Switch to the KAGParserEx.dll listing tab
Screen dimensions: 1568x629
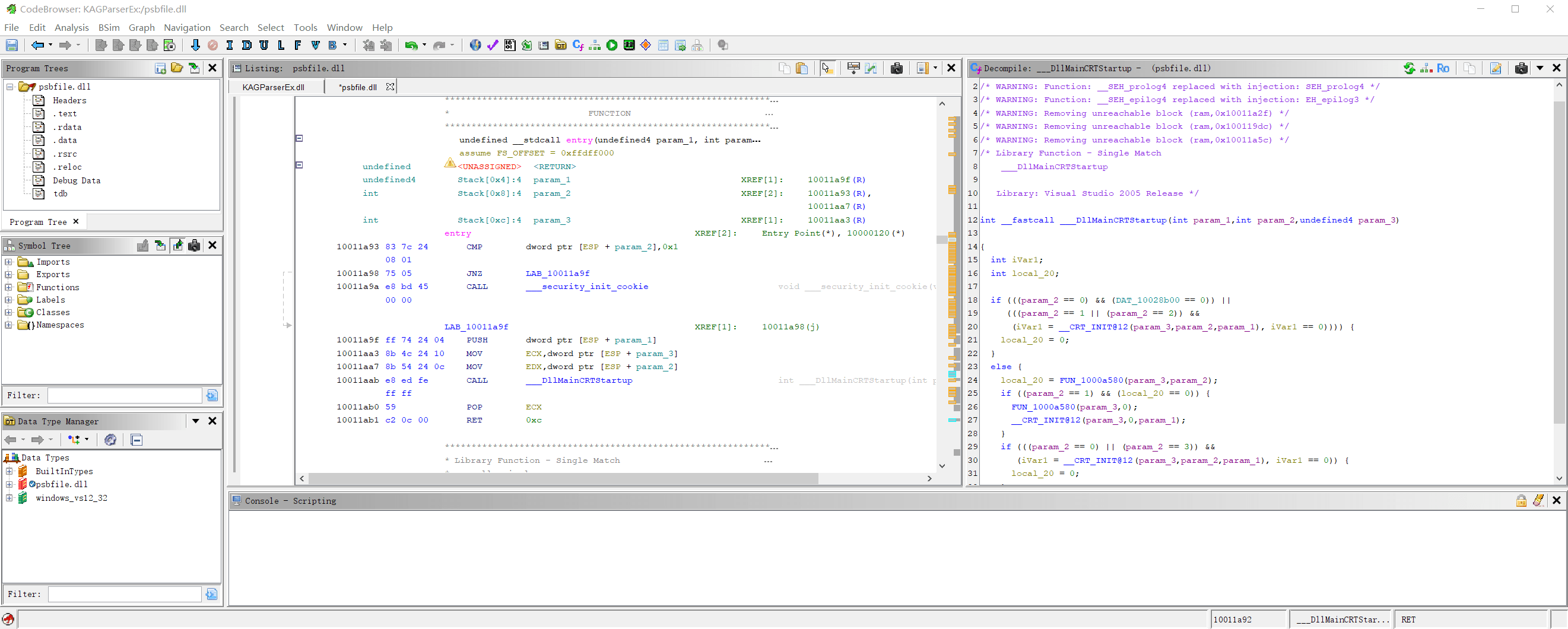274,87
